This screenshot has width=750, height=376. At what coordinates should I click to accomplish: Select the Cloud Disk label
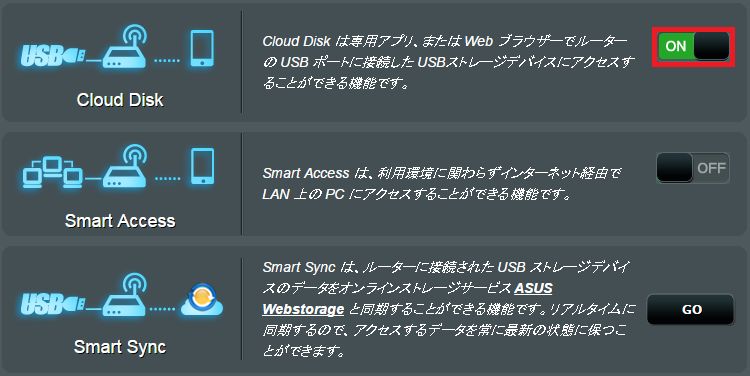point(120,100)
